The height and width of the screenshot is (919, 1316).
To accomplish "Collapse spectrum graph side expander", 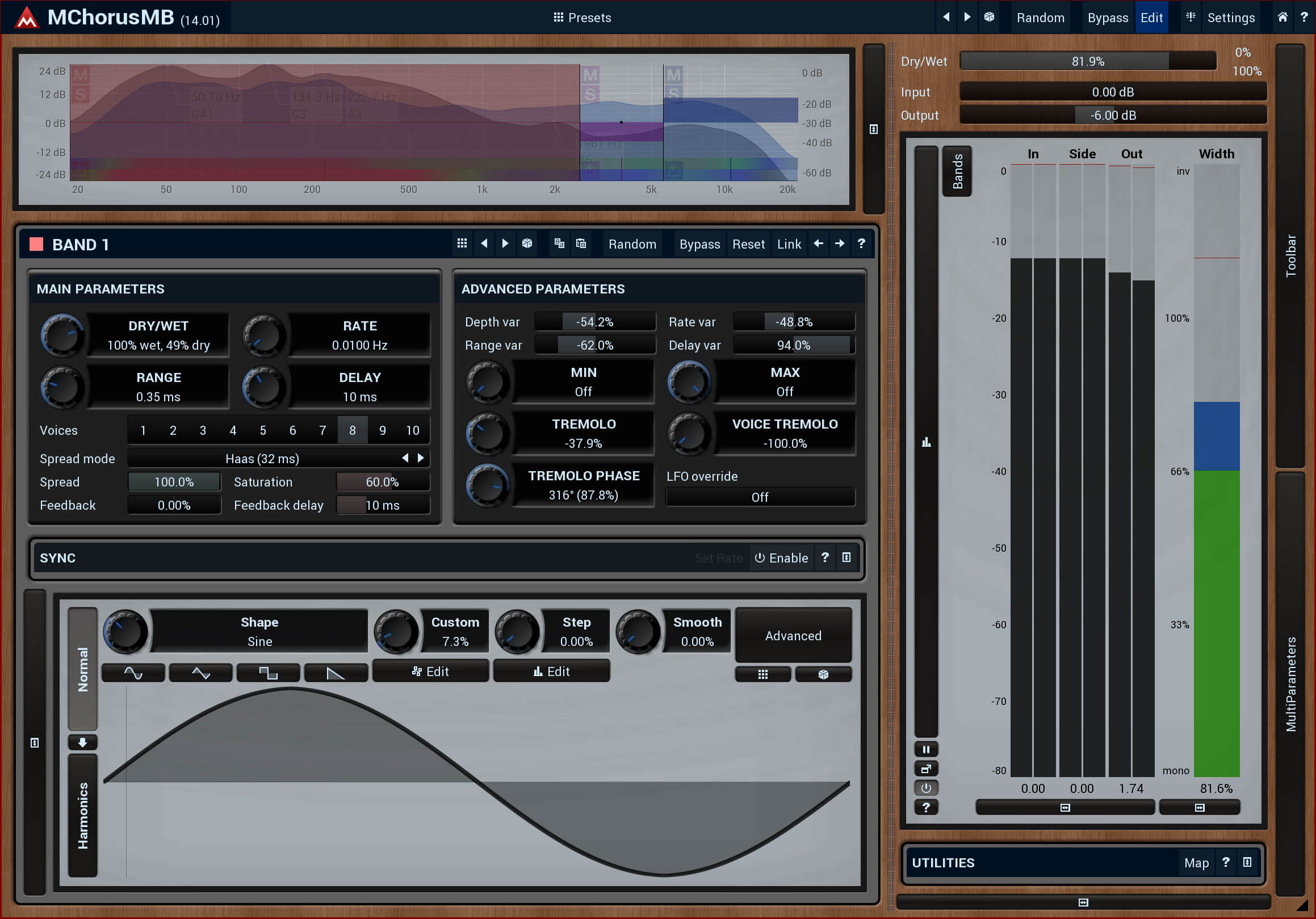I will [x=874, y=129].
